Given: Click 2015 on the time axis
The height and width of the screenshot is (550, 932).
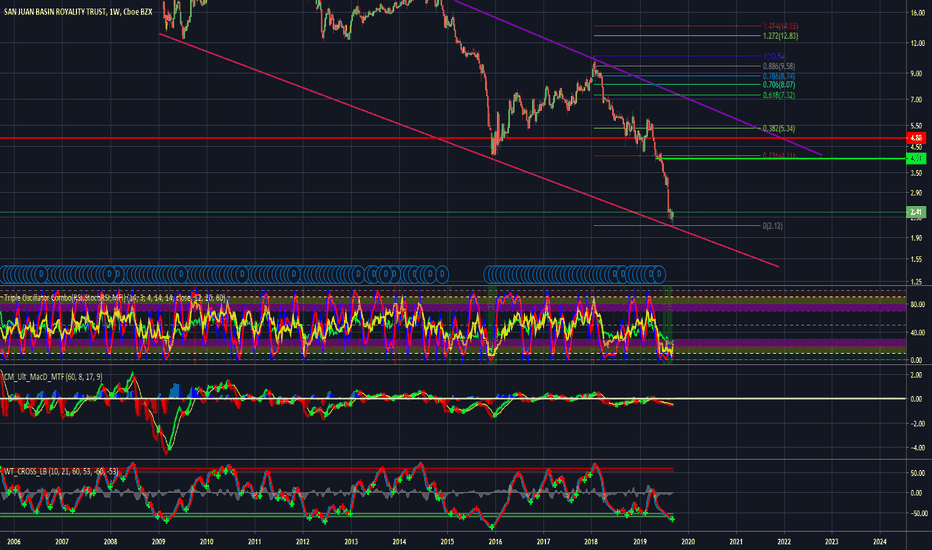Looking at the screenshot, I should tap(447, 542).
